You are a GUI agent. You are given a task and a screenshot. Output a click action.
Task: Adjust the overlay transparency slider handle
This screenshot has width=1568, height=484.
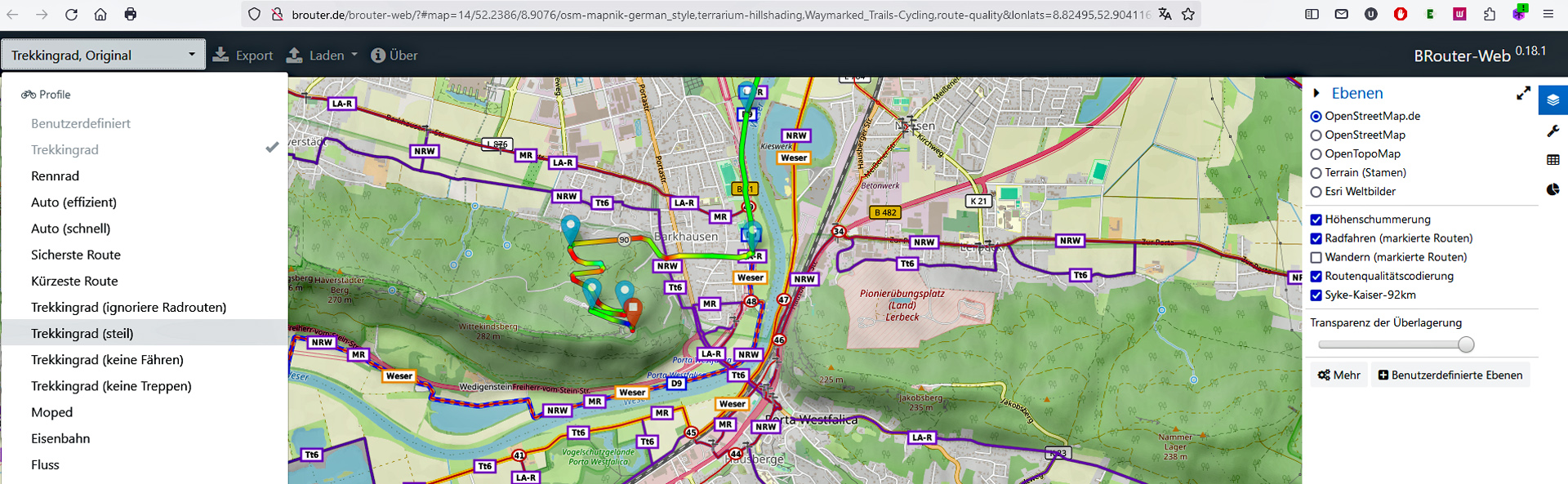point(1466,344)
